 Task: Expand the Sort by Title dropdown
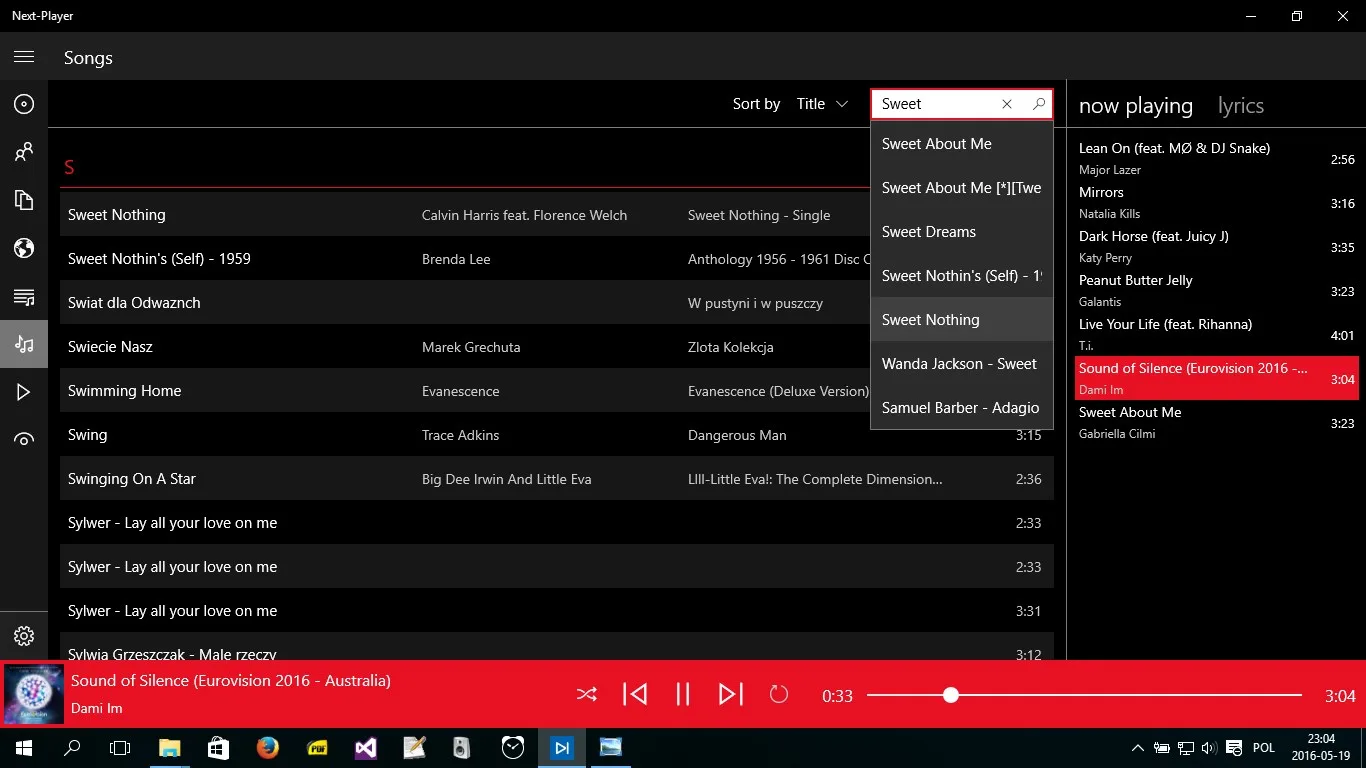click(x=822, y=104)
